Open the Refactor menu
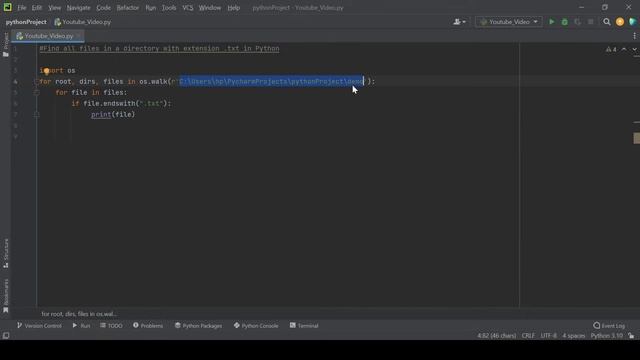 pyautogui.click(x=127, y=8)
